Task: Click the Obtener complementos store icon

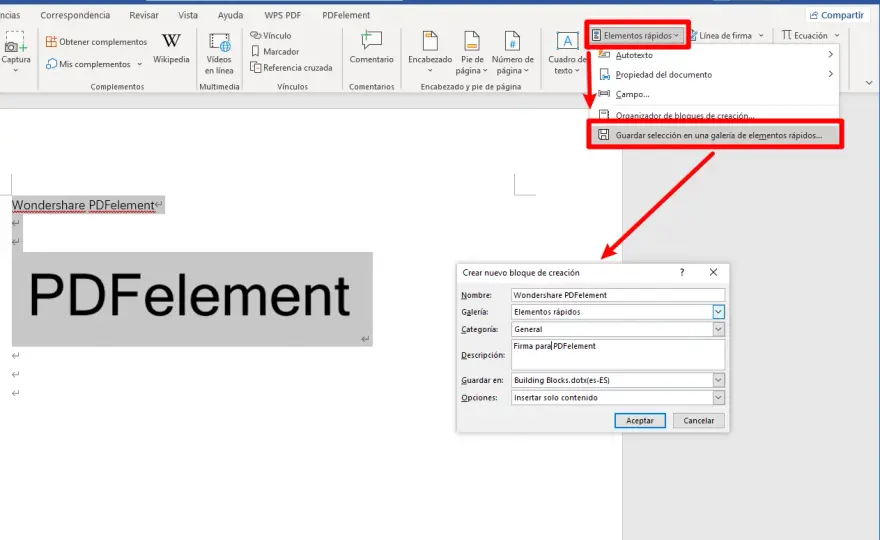Action: 51,42
